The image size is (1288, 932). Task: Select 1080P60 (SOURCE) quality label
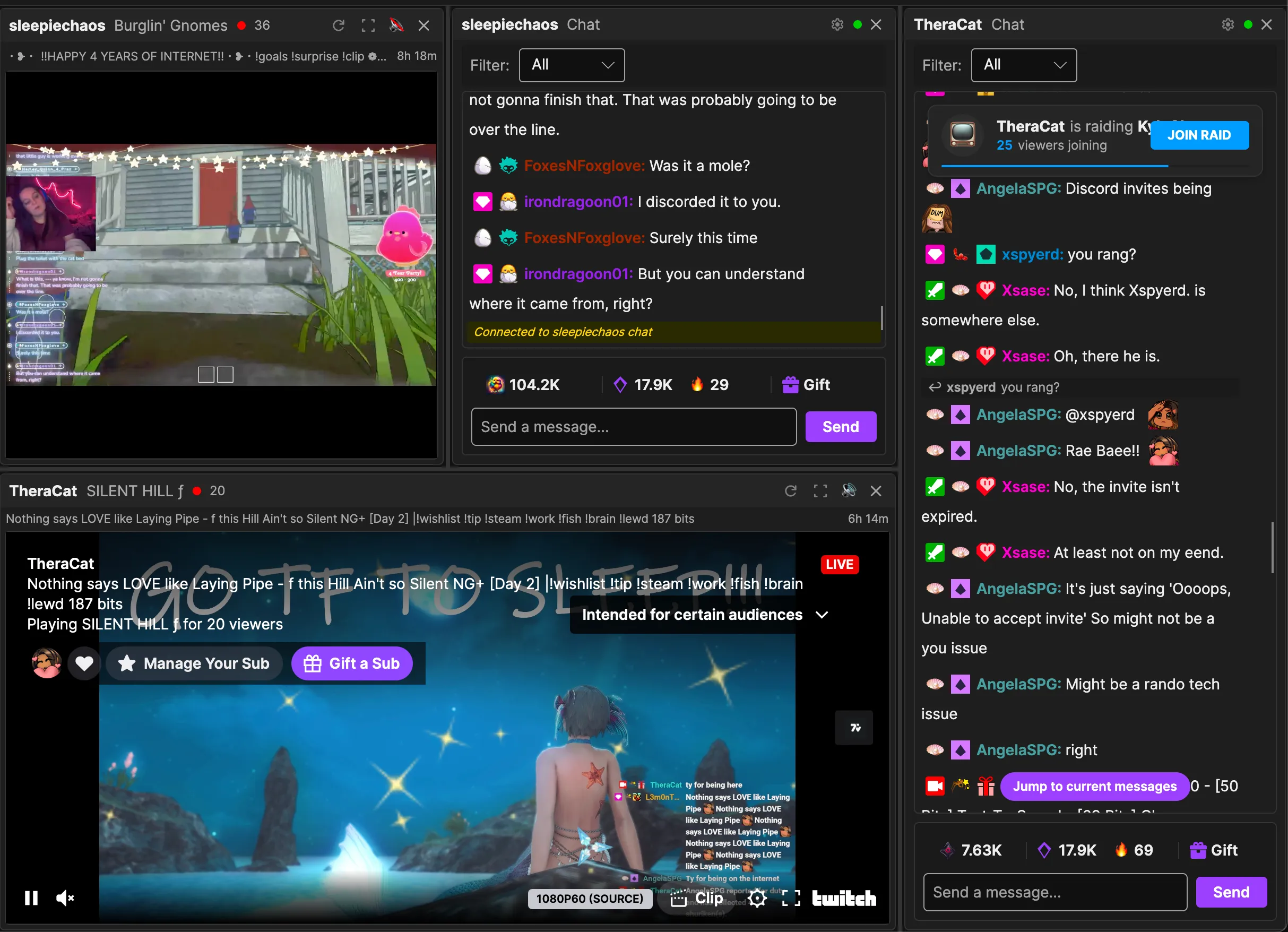point(590,899)
